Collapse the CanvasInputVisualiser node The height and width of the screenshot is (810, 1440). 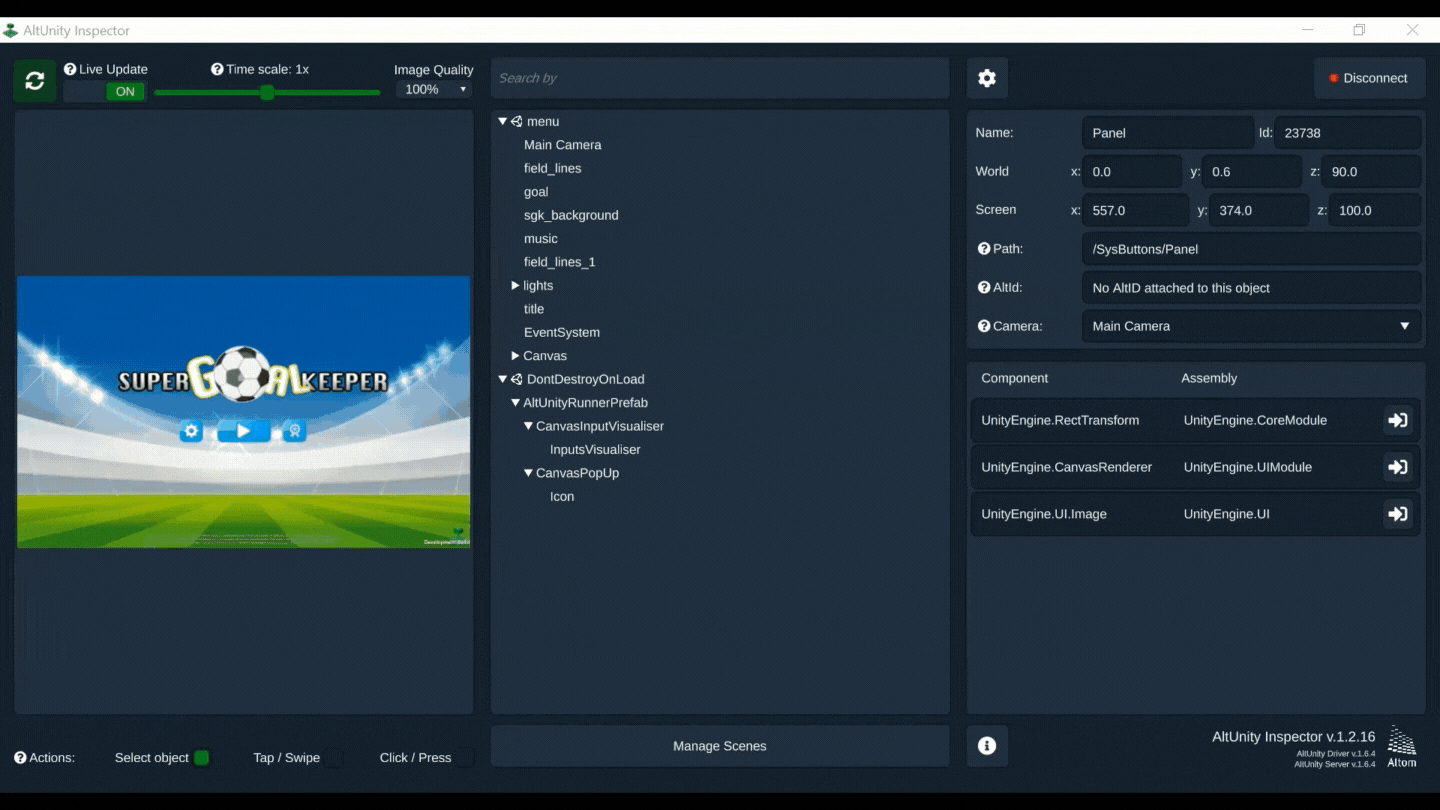tap(529, 426)
